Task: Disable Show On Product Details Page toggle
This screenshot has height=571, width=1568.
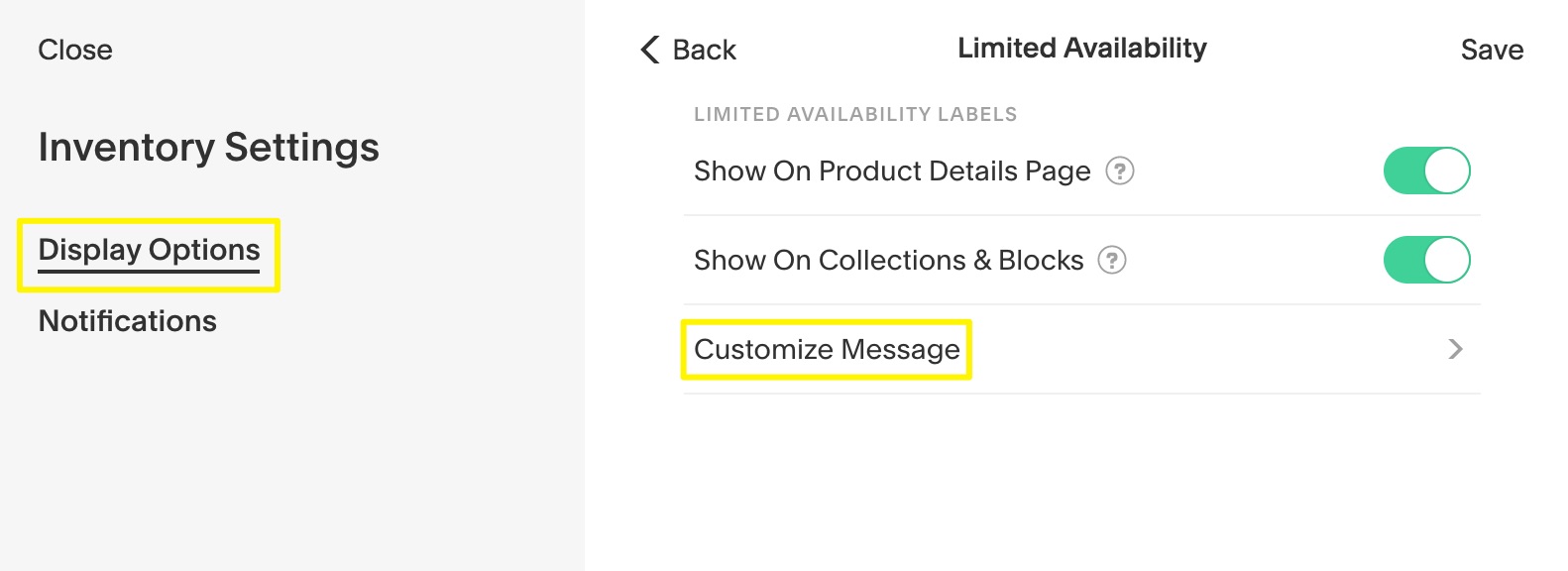Action: pyautogui.click(x=1426, y=171)
